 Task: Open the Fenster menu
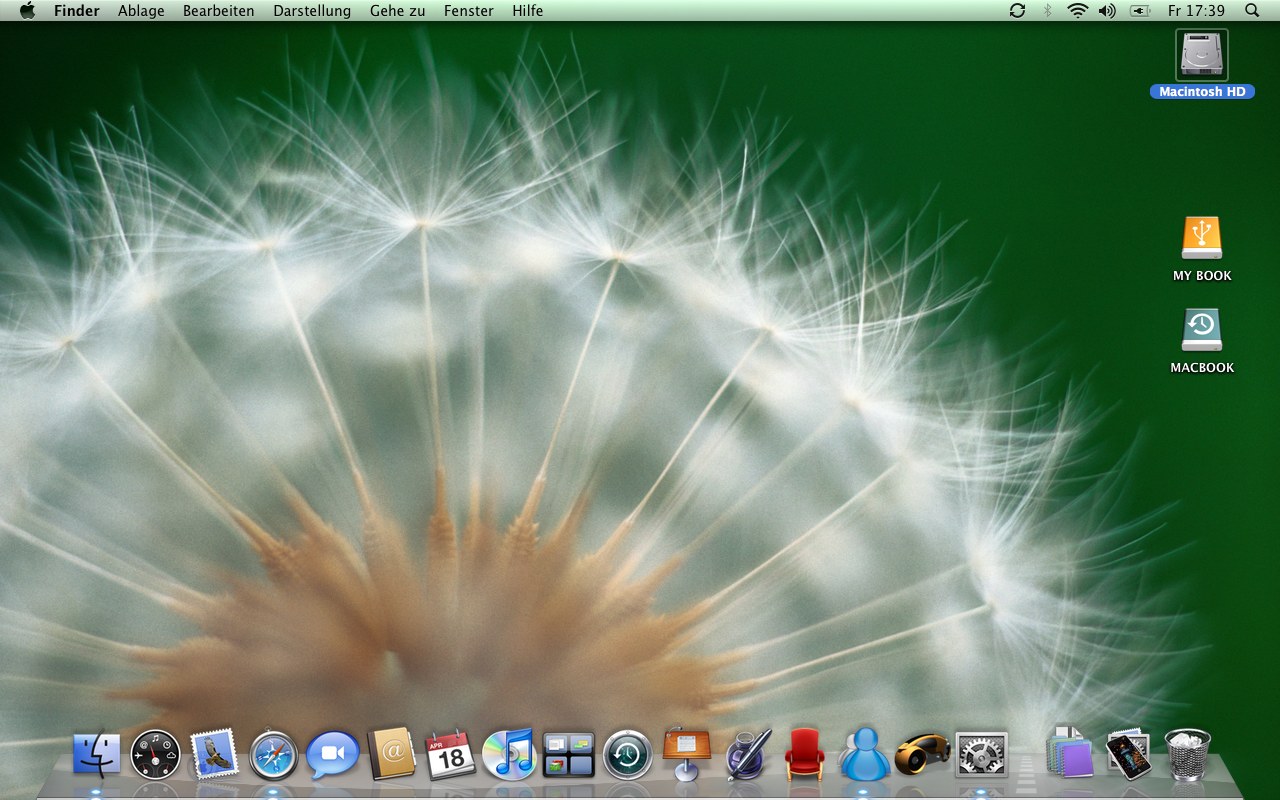[468, 11]
